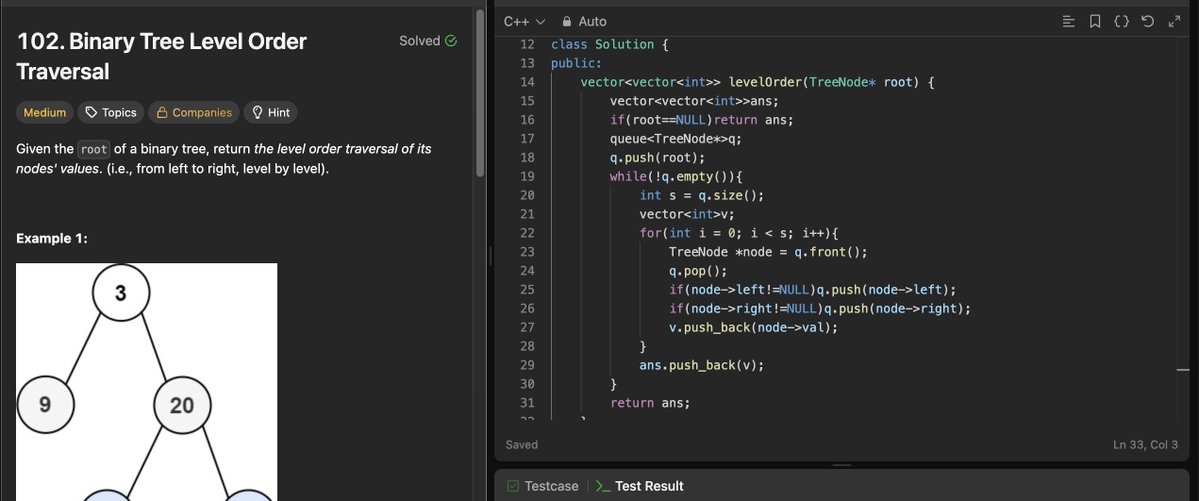Click on 'class Solution {' code line

pyautogui.click(x=609, y=44)
